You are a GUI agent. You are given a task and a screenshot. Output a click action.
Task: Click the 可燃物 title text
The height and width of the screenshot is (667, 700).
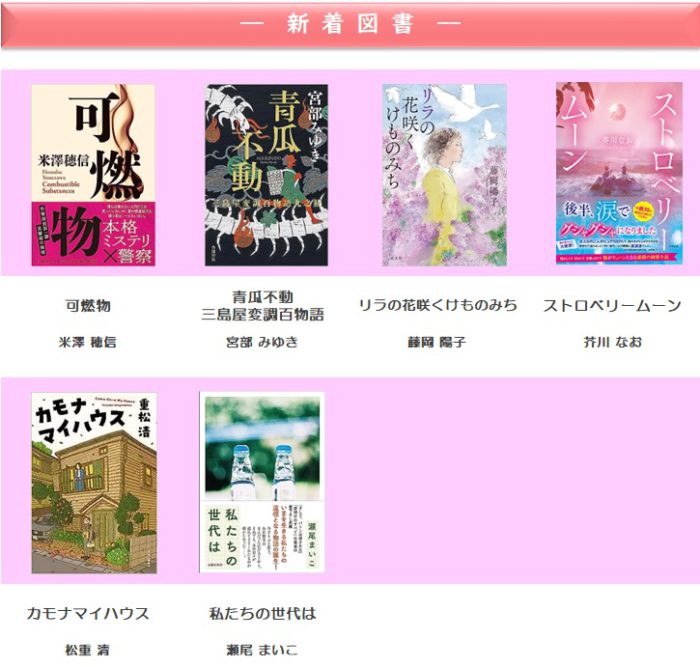coord(88,306)
